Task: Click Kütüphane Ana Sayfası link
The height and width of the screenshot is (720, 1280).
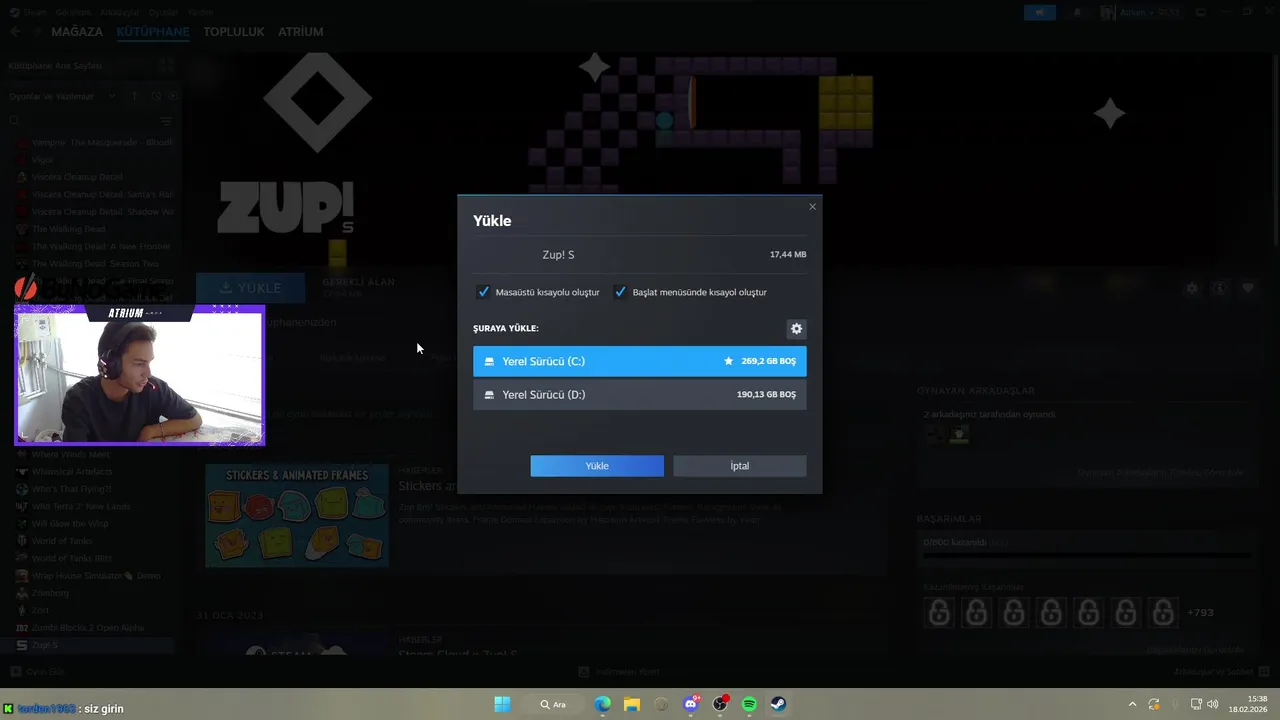Action: coord(55,66)
